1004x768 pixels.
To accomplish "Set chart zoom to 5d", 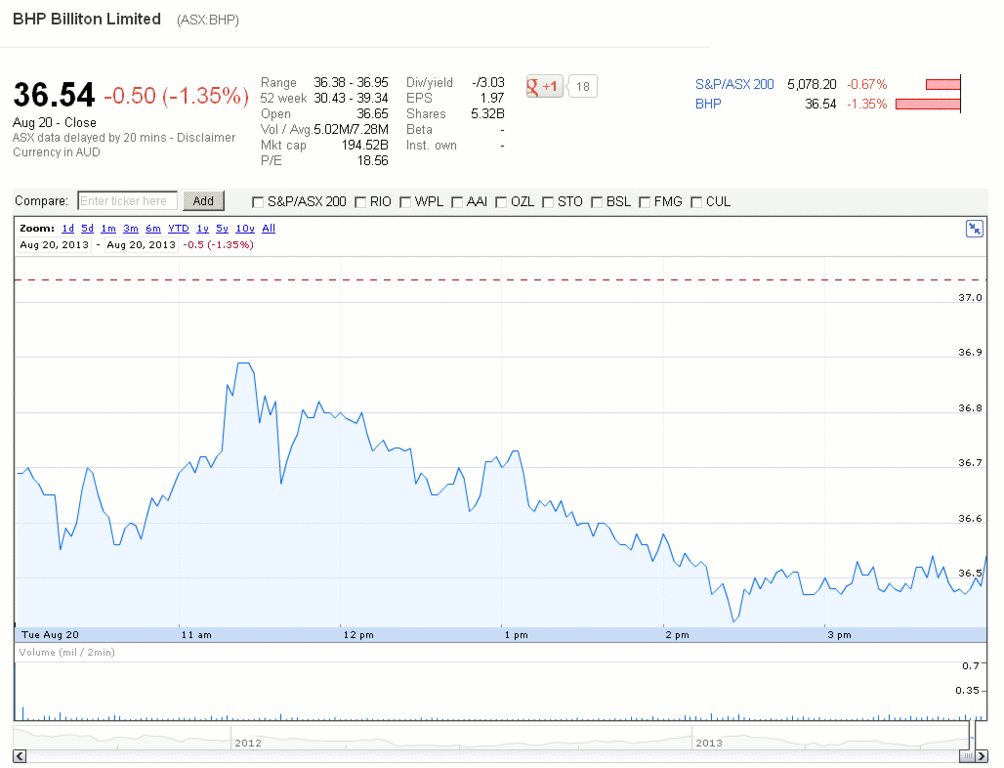I will click(x=88, y=229).
